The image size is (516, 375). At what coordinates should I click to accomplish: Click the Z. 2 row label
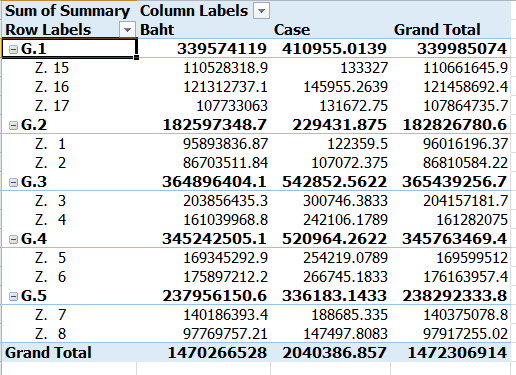[50, 163]
